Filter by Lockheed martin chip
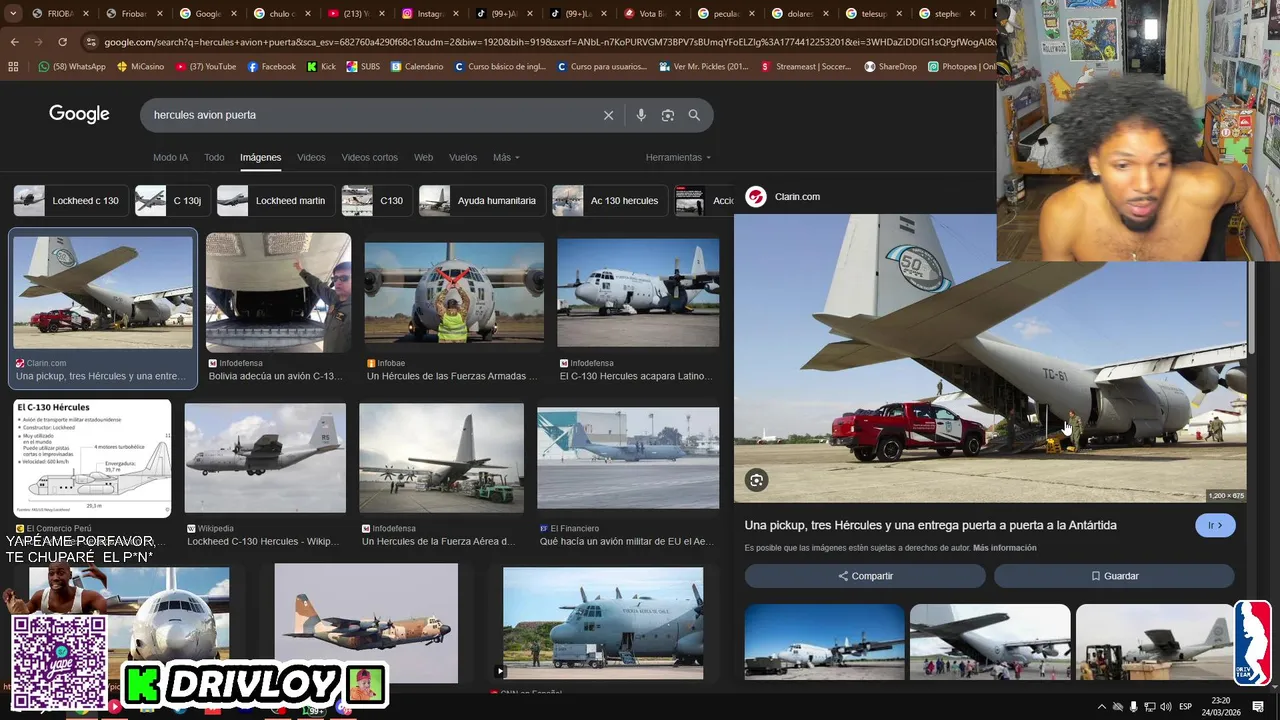 click(275, 201)
